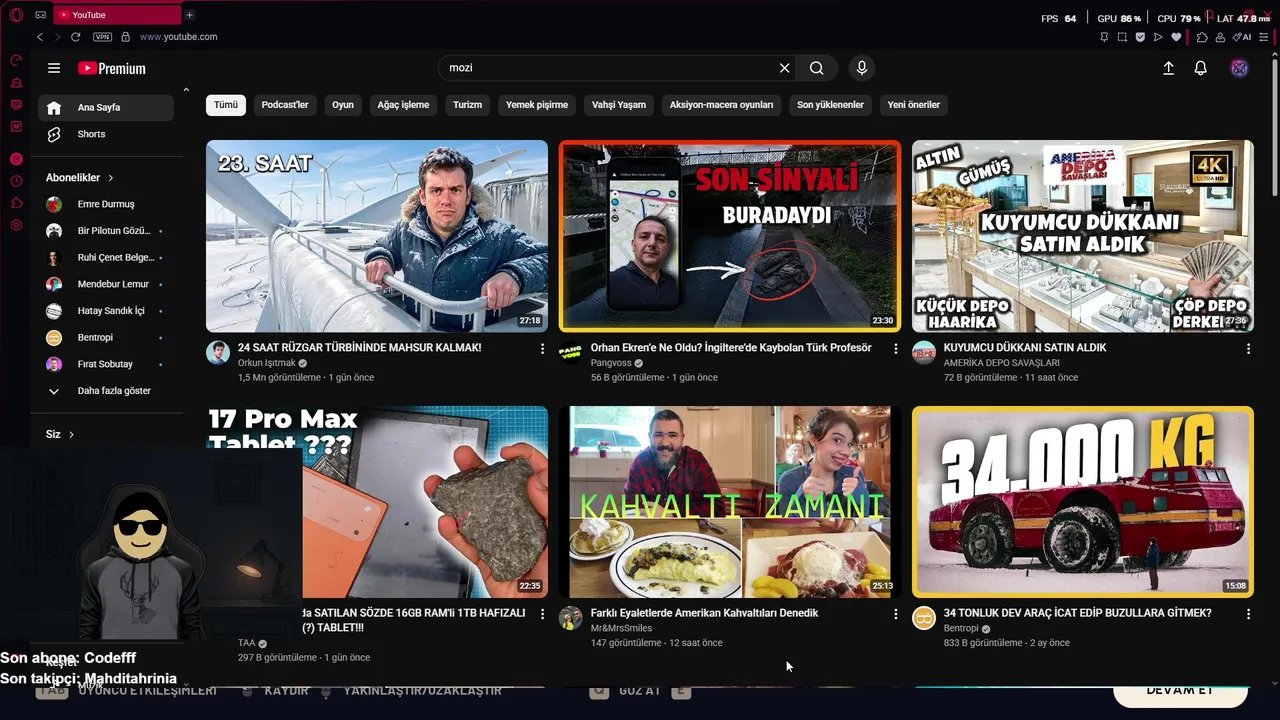1280x720 pixels.
Task: Open a new browser tab
Action: tap(189, 15)
